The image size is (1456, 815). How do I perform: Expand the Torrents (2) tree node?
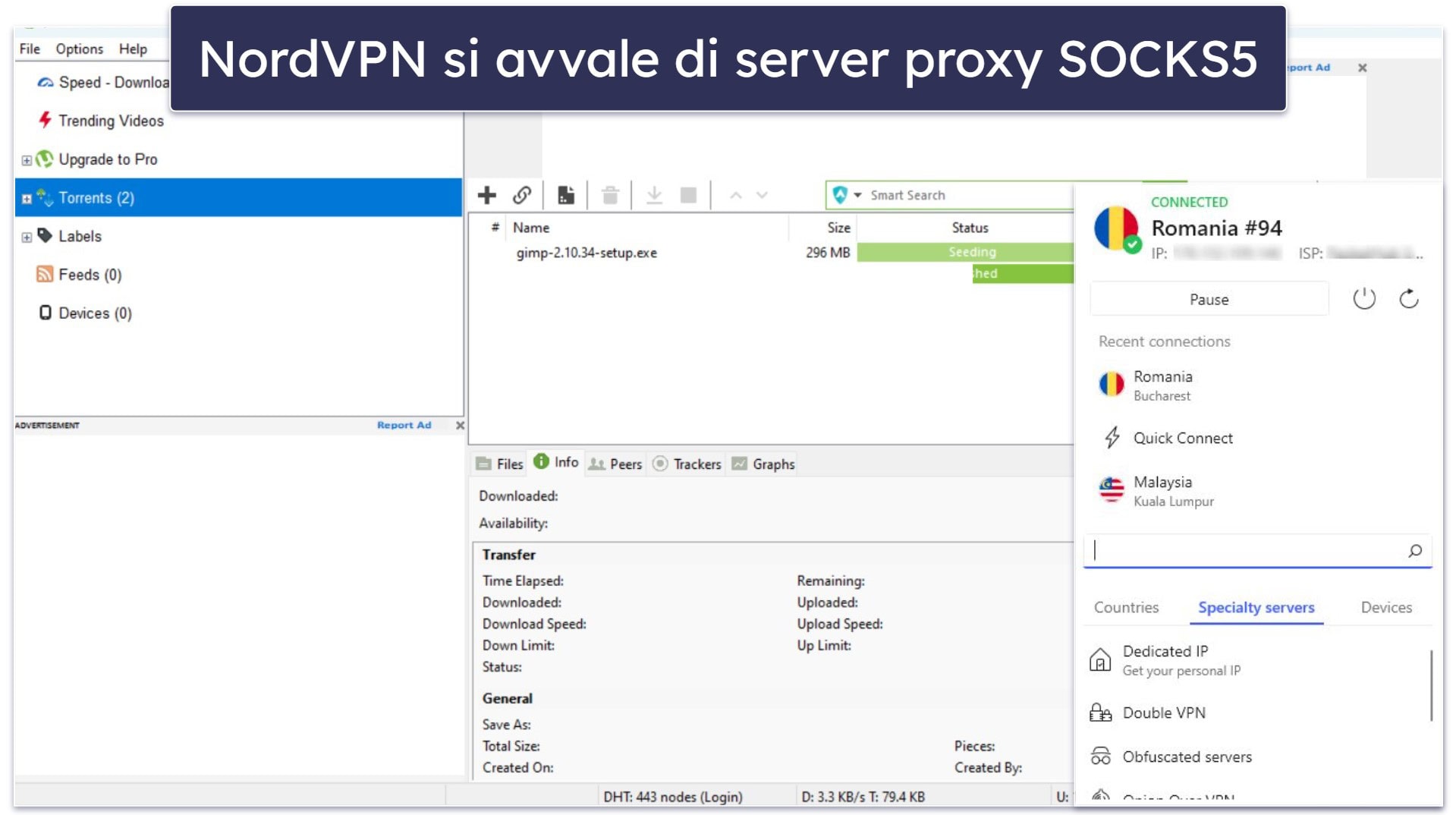click(27, 199)
